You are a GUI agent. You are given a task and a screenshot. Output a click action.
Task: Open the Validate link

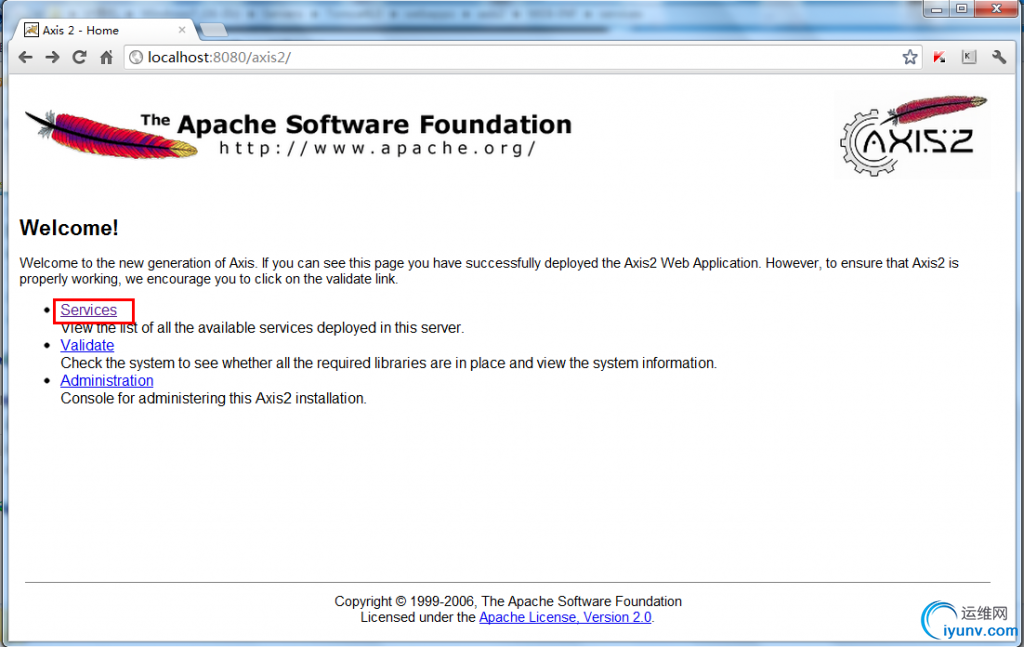(88, 345)
